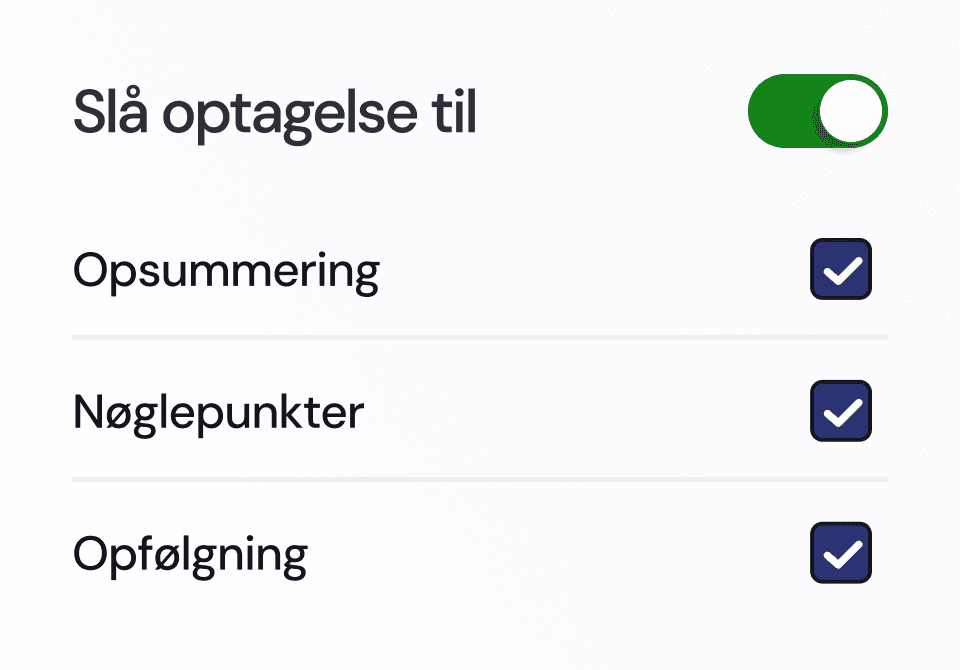Viewport: 960px width, 670px height.
Task: Click the Nøglepunkter label text
Action: click(x=219, y=413)
